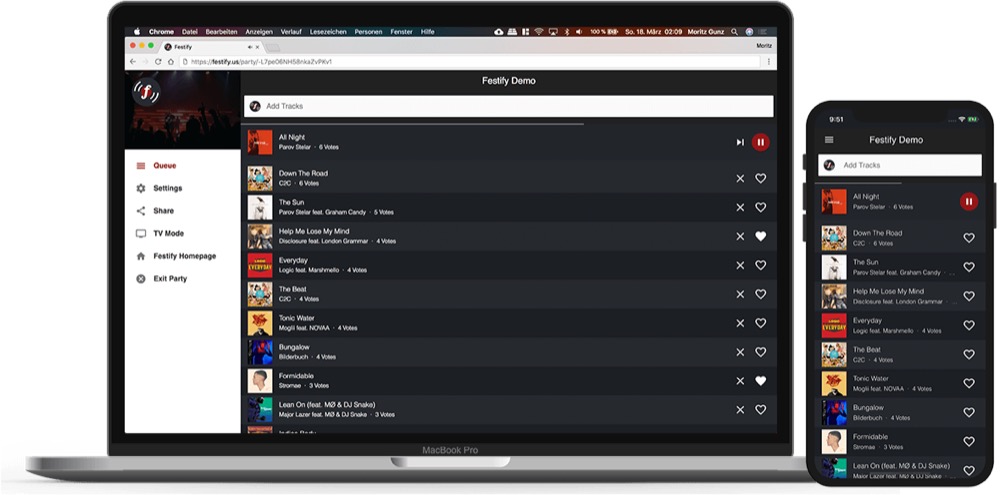
Task: Remove Help Me Lose My Mind track
Action: tap(740, 236)
